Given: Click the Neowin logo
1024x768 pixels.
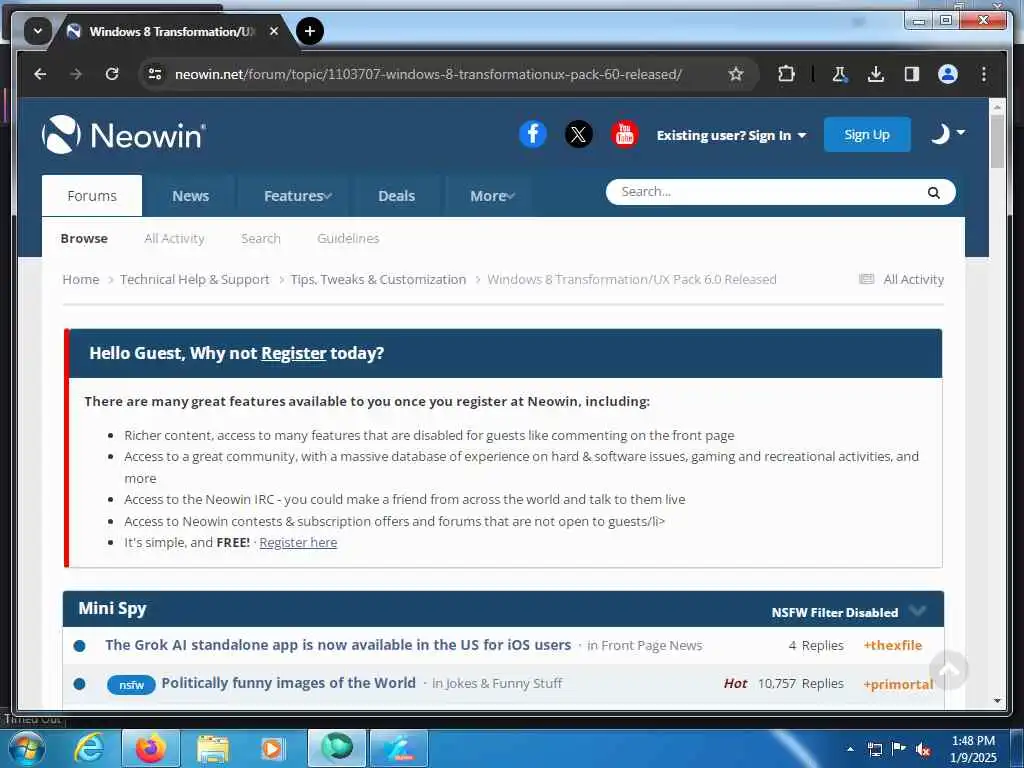Looking at the screenshot, I should coord(124,135).
